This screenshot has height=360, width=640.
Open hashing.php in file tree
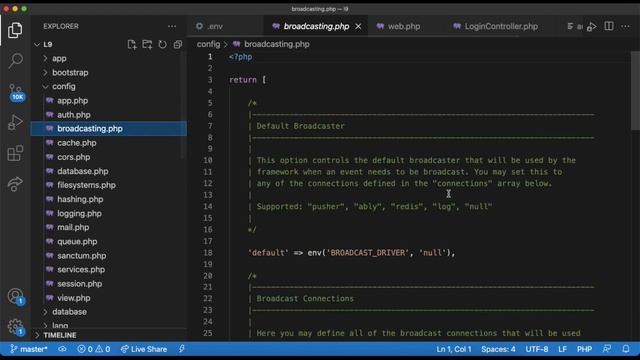tap(80, 199)
